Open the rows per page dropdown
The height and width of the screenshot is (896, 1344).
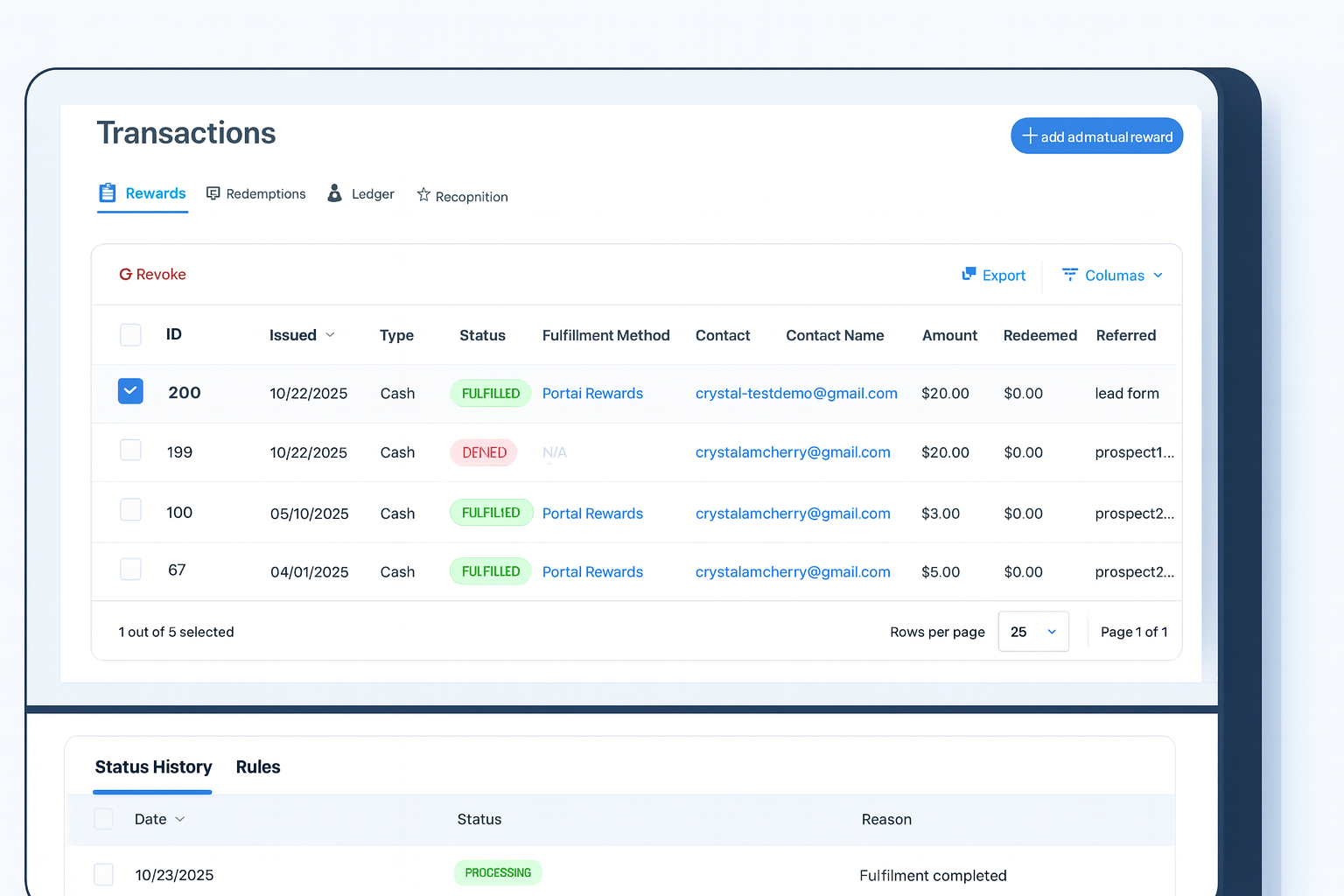1033,632
